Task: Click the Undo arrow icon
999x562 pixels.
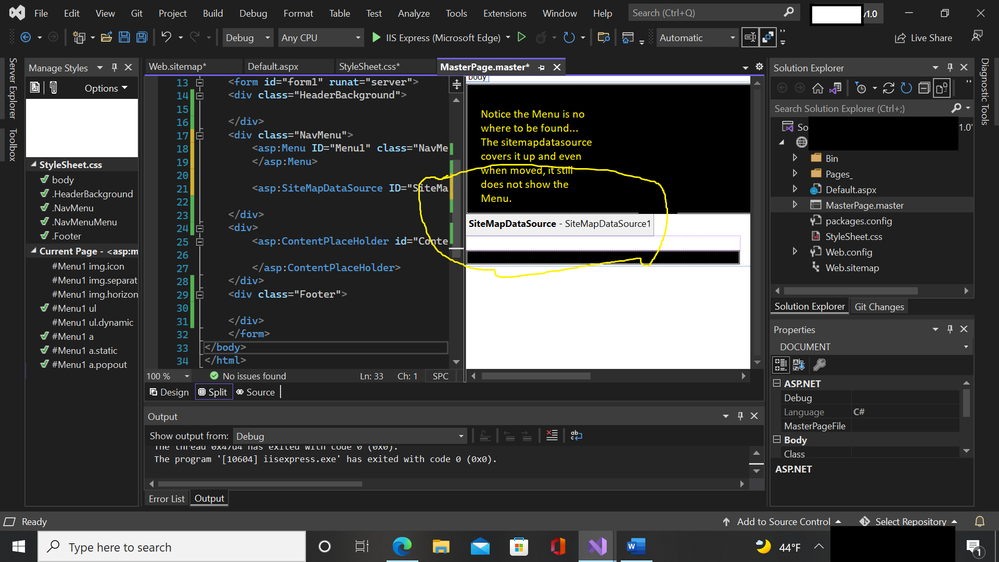Action: (166, 38)
